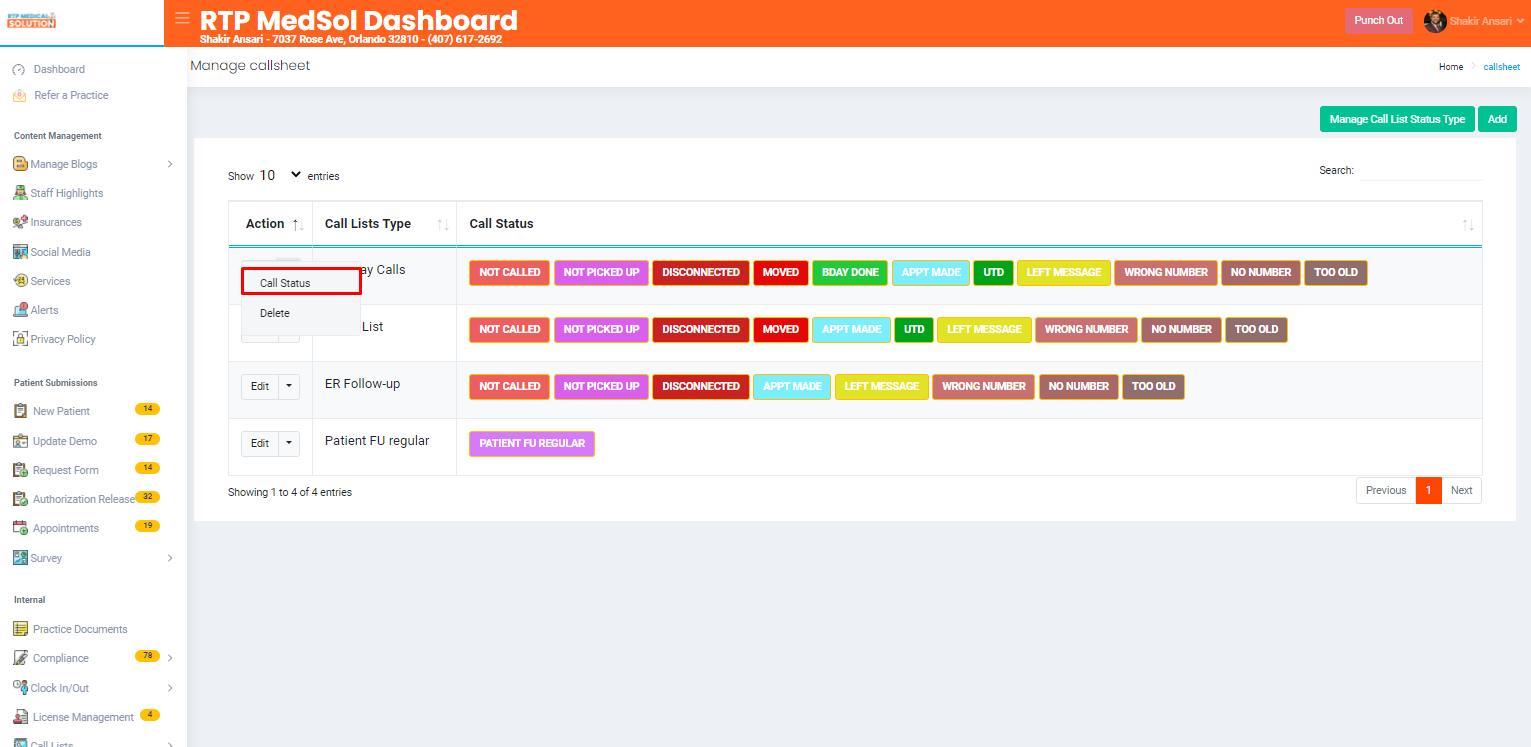Select page 1 in pagination
The width and height of the screenshot is (1531, 747).
(1429, 490)
